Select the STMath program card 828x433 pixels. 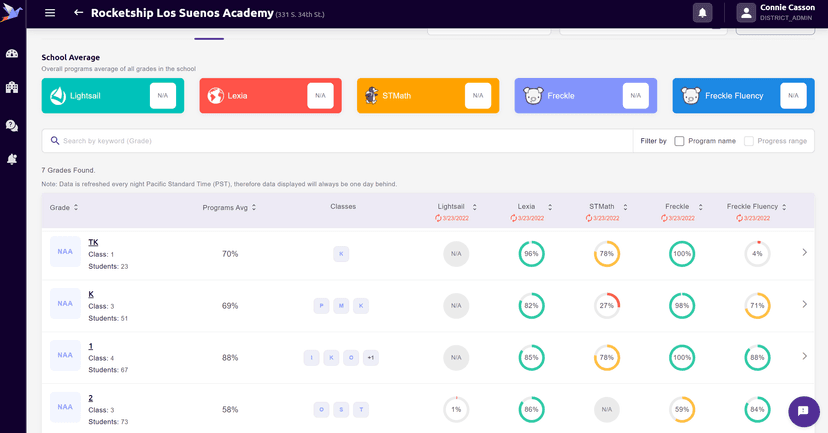point(428,96)
